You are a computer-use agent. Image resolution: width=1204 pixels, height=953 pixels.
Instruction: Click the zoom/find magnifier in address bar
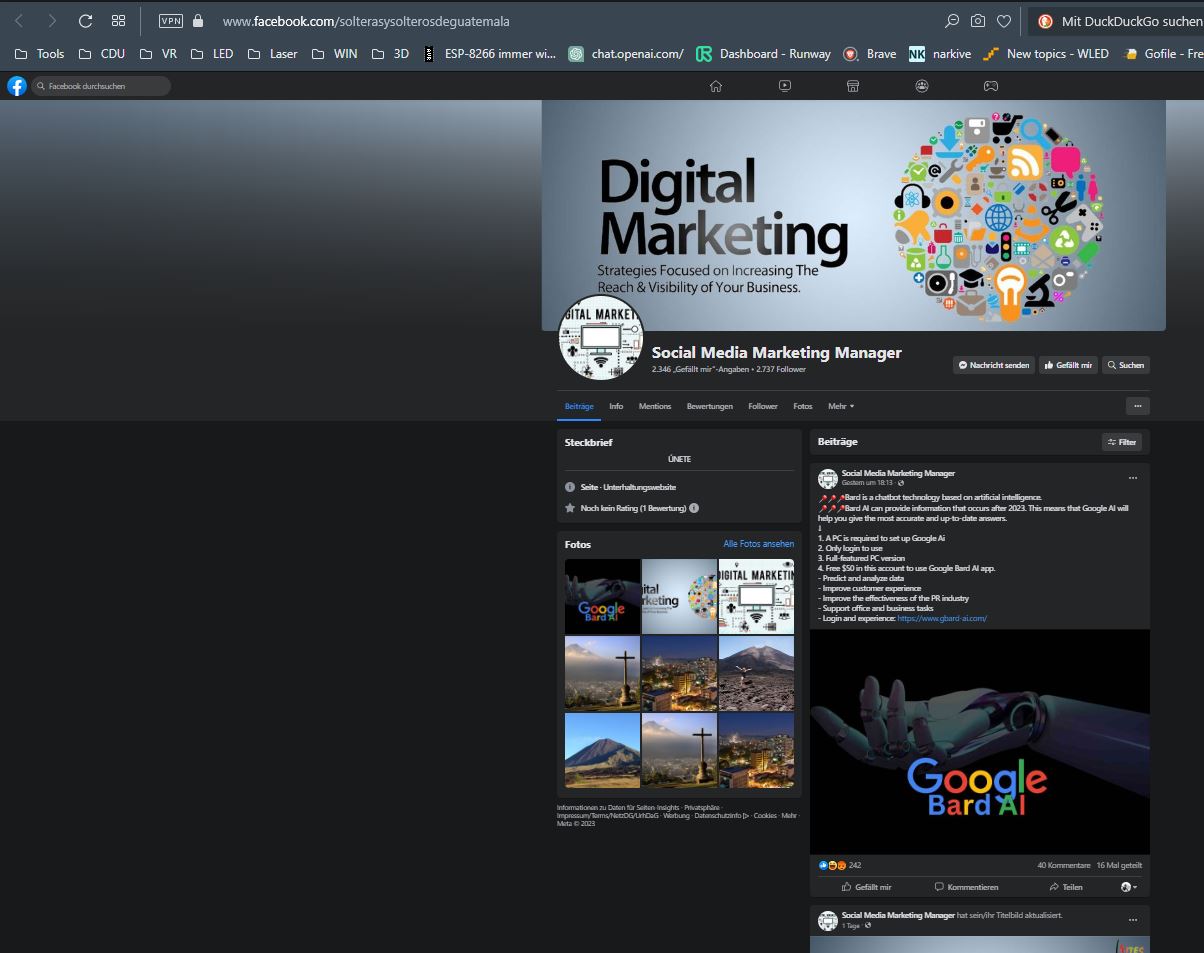tap(952, 21)
